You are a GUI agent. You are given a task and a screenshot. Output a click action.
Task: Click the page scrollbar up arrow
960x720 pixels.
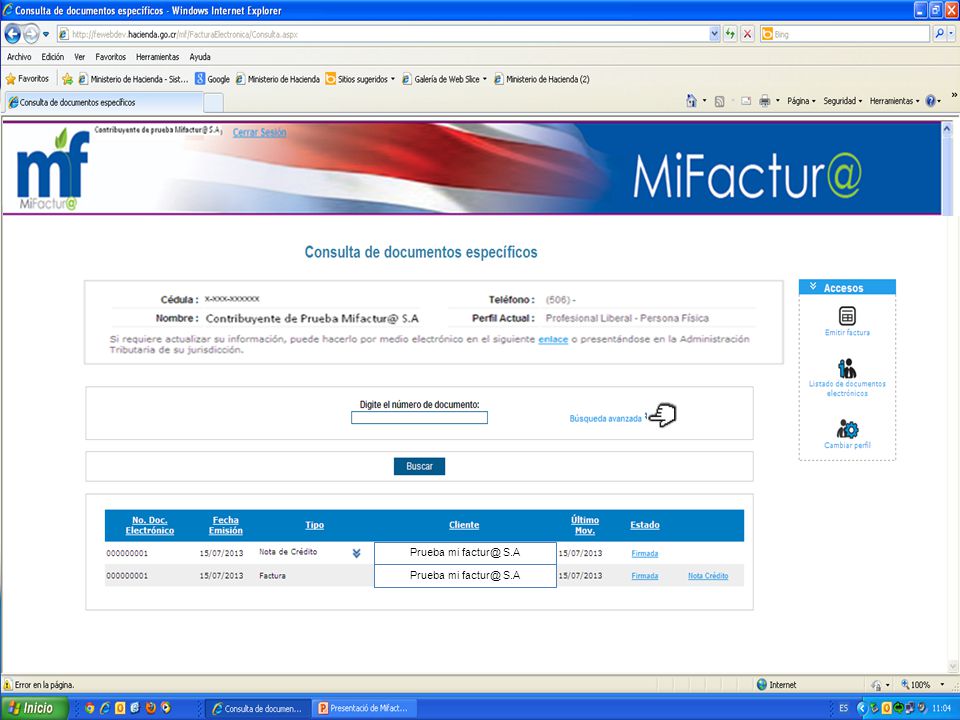point(948,129)
